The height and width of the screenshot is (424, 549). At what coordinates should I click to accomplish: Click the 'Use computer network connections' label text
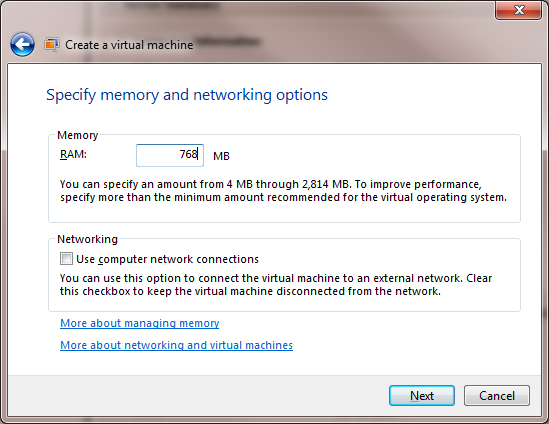167,259
